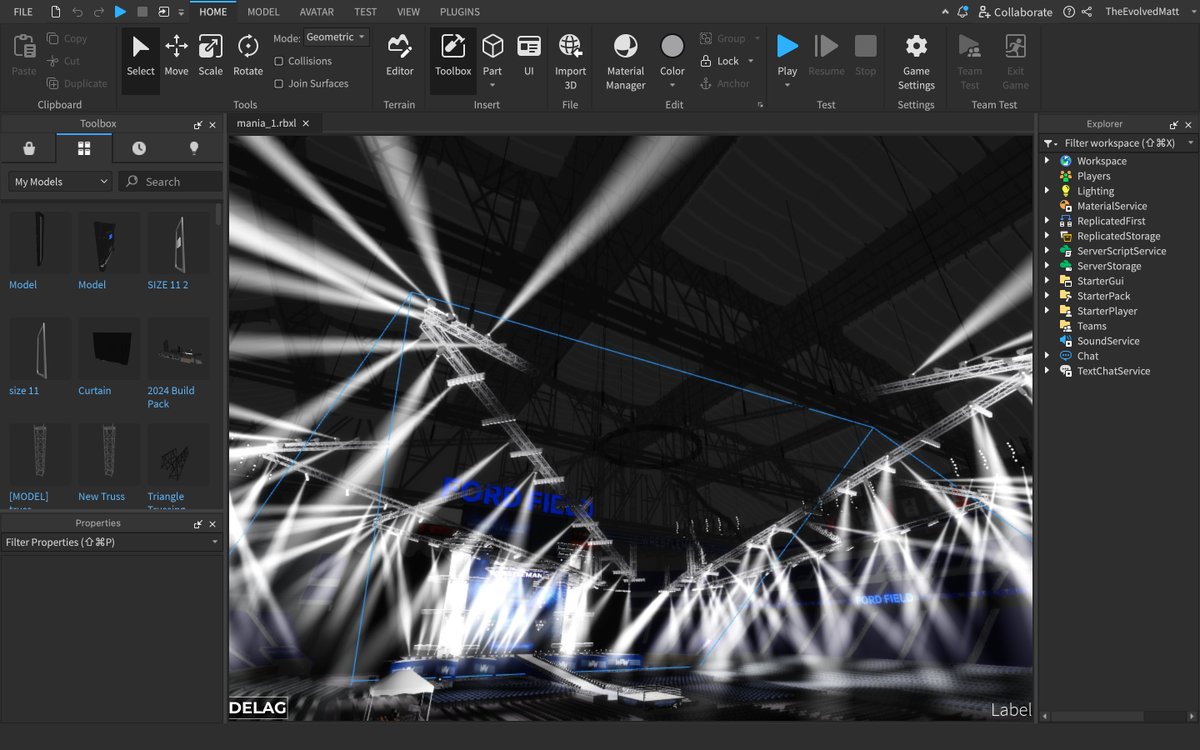This screenshot has height=750, width=1200.
Task: Click Paste in Clipboard group
Action: (x=24, y=56)
